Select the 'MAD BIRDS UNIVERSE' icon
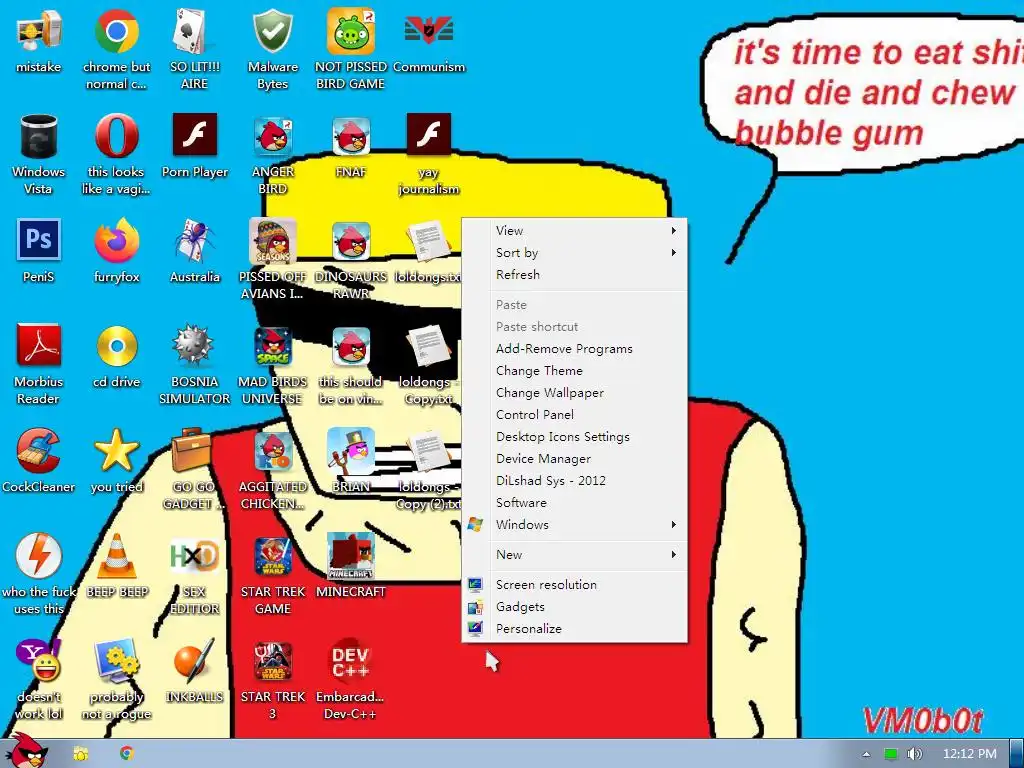 point(272,364)
